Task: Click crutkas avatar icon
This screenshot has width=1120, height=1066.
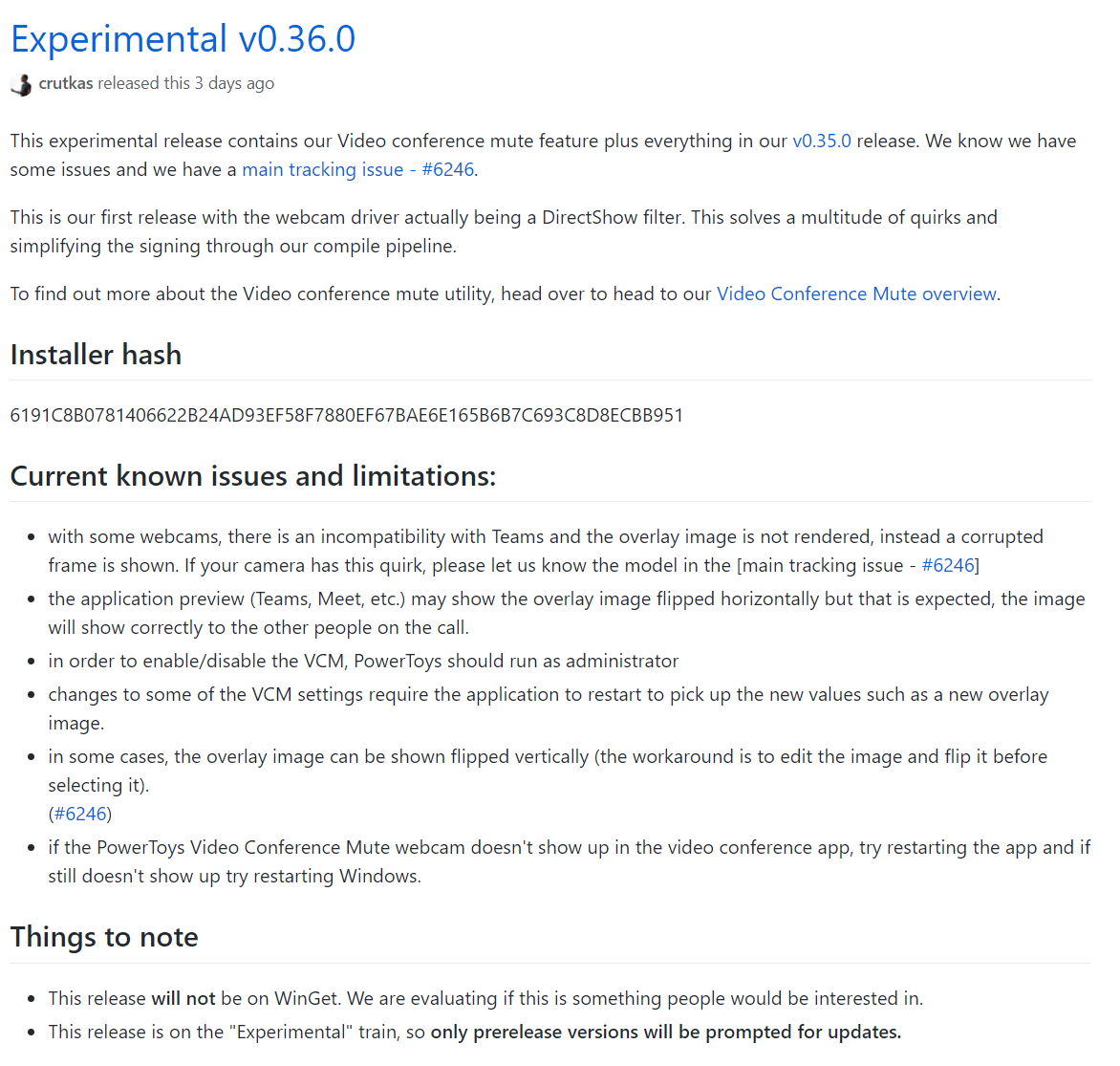Action: pos(21,84)
